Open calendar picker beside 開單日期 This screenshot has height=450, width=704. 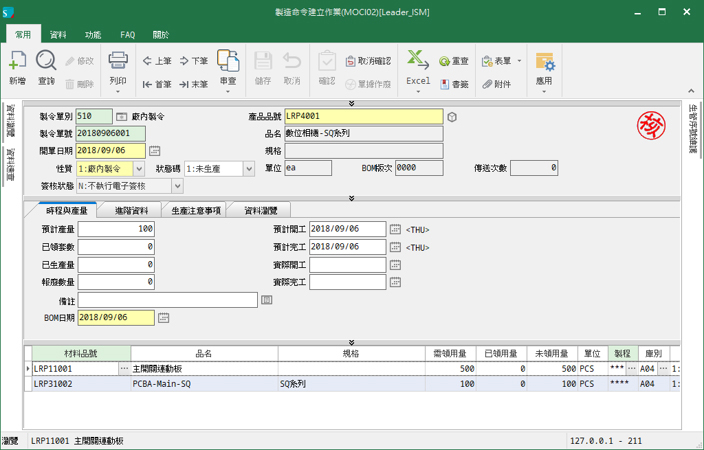[155, 151]
